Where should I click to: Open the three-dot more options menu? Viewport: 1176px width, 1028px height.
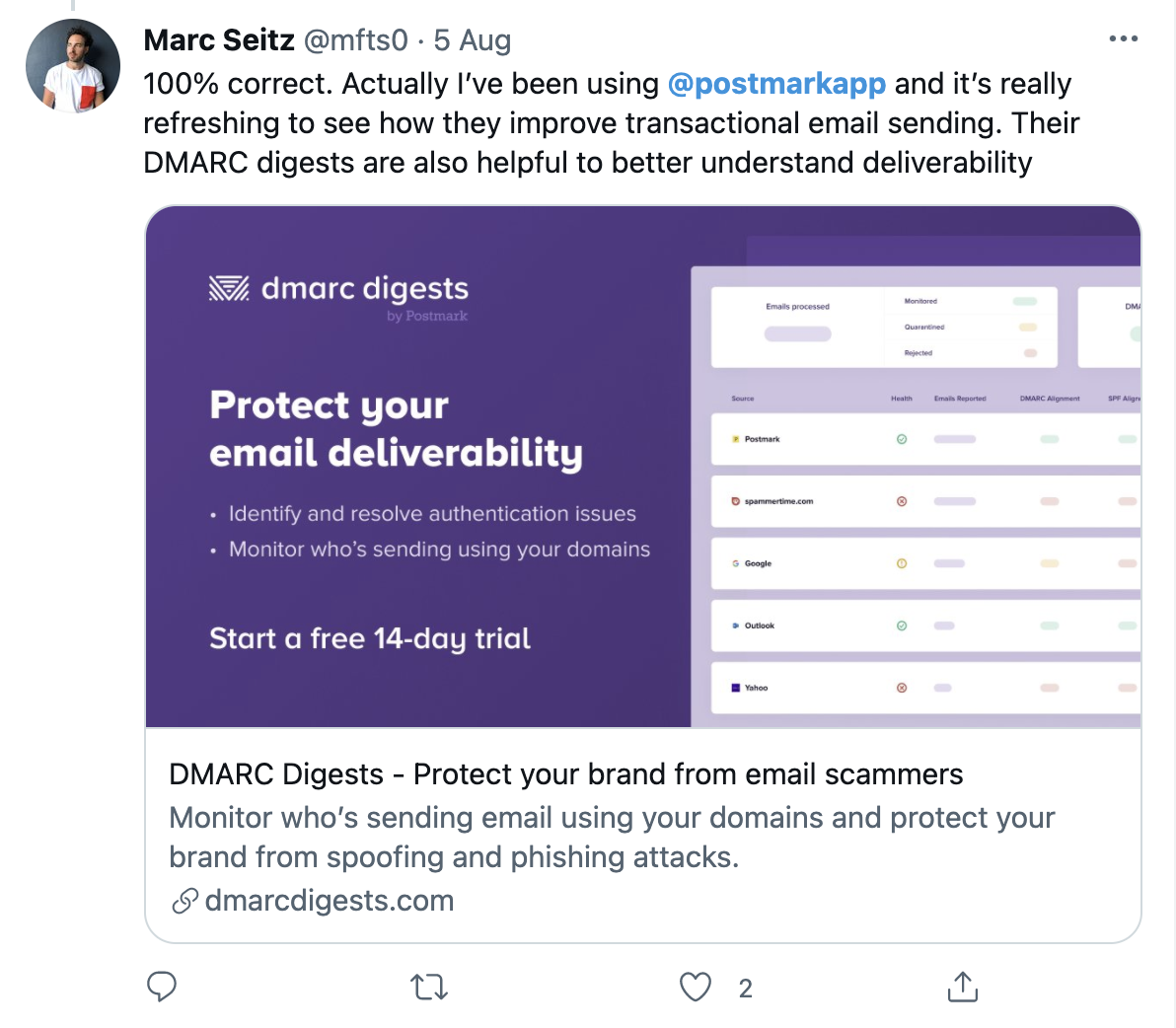coord(1123,39)
